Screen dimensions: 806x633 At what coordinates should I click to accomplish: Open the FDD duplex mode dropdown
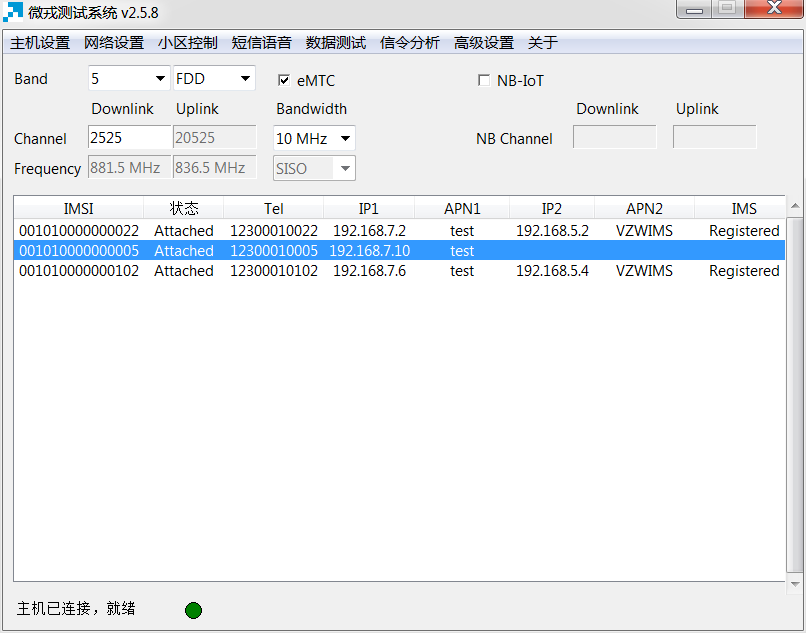pyautogui.click(x=214, y=78)
